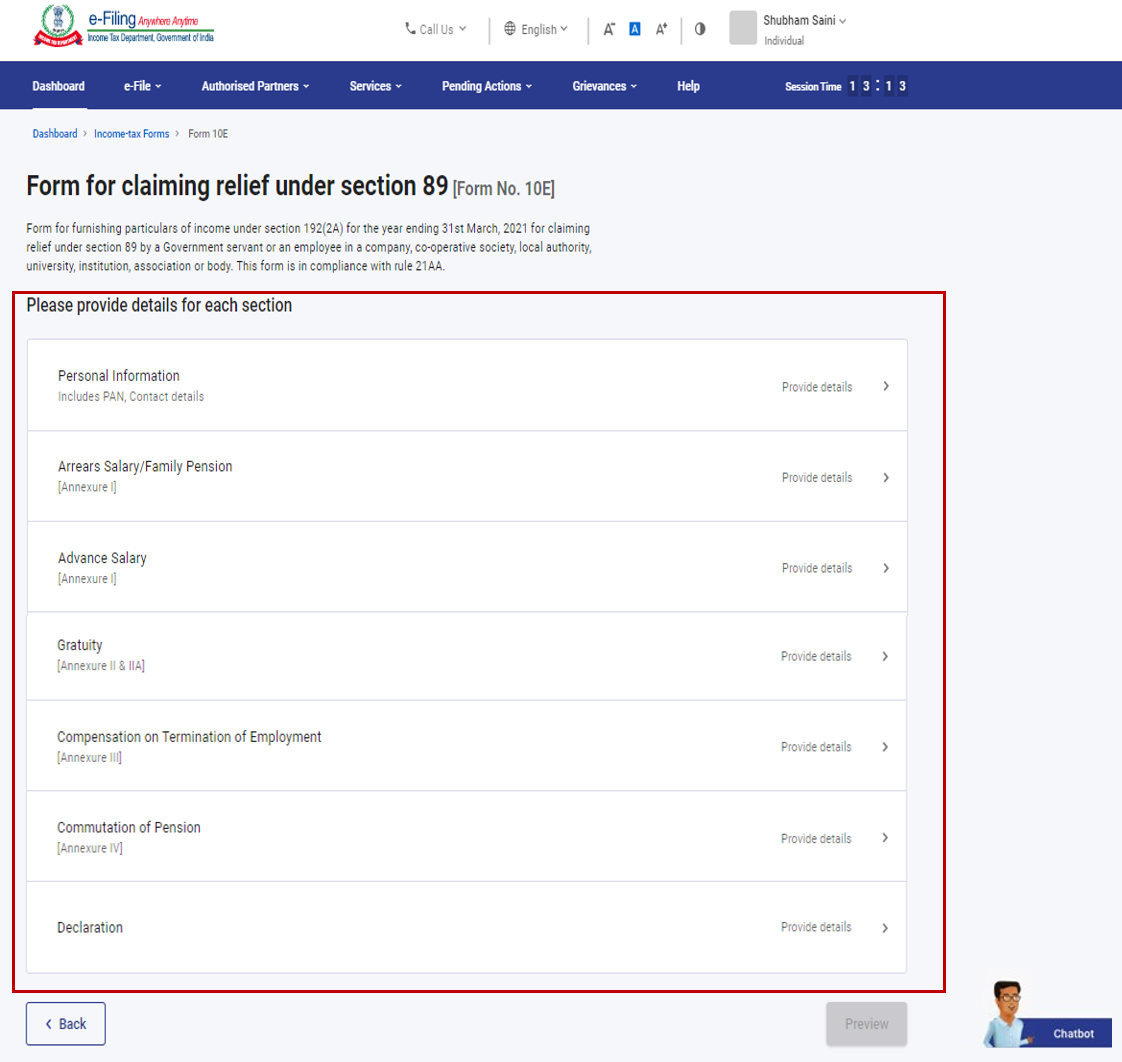This screenshot has width=1122, height=1062.
Task: Navigate to Income-tax Forms via breadcrumb
Action: 131,133
